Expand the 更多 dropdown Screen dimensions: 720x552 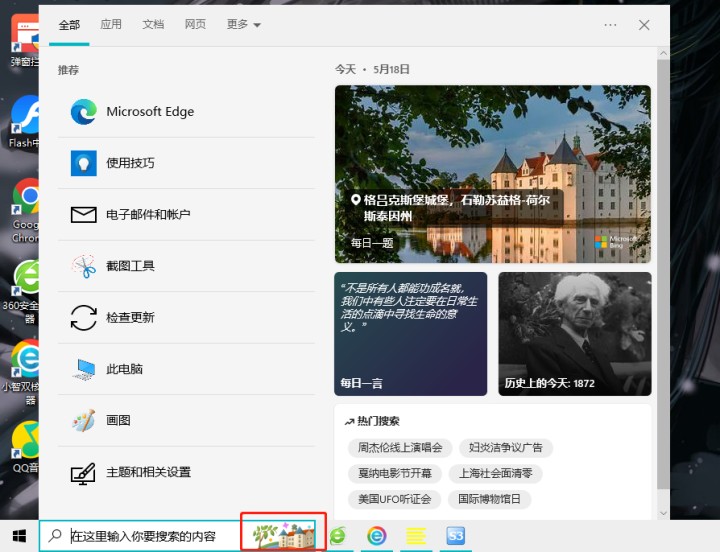(243, 25)
